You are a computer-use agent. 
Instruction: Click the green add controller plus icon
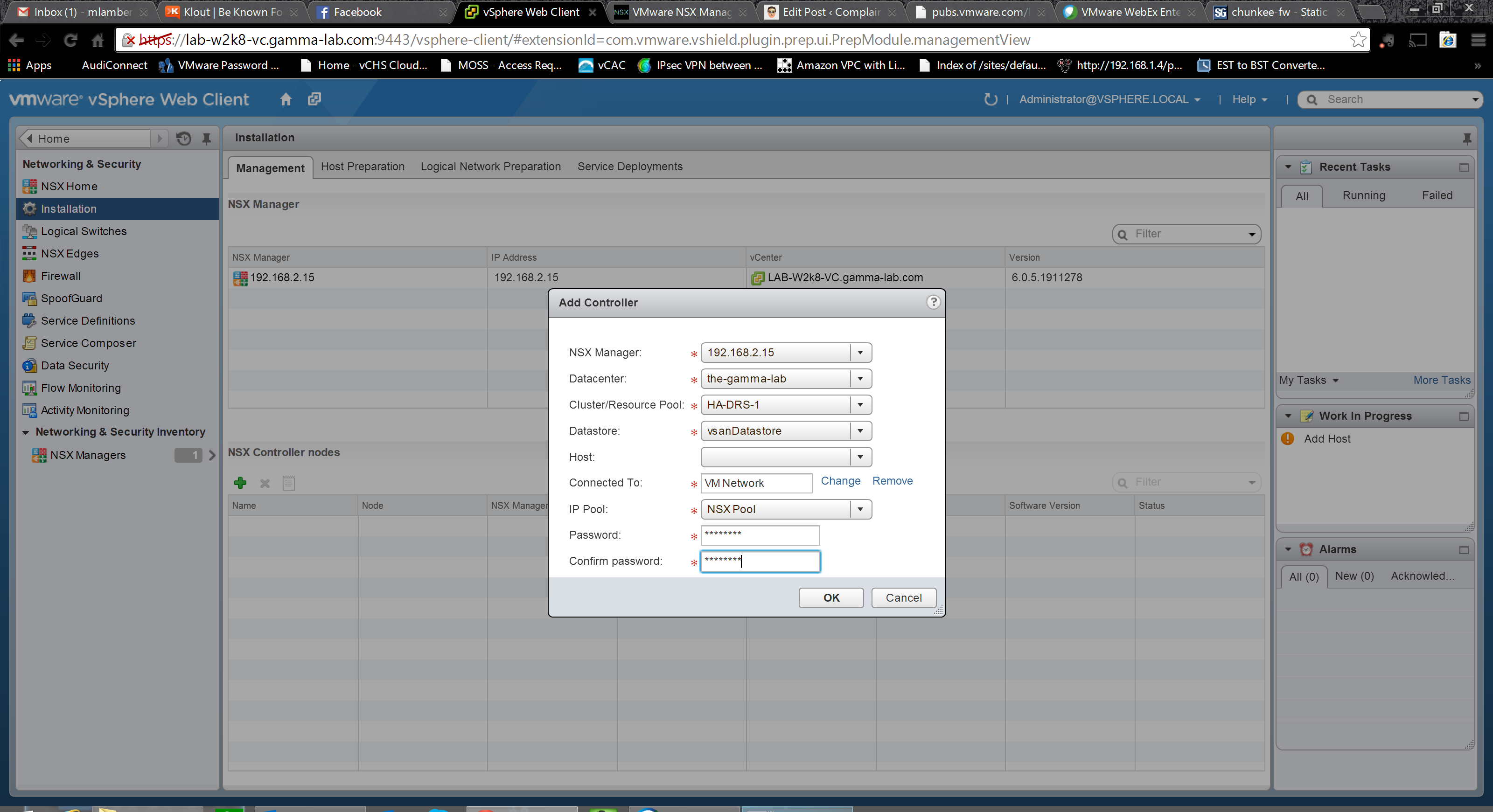240,482
